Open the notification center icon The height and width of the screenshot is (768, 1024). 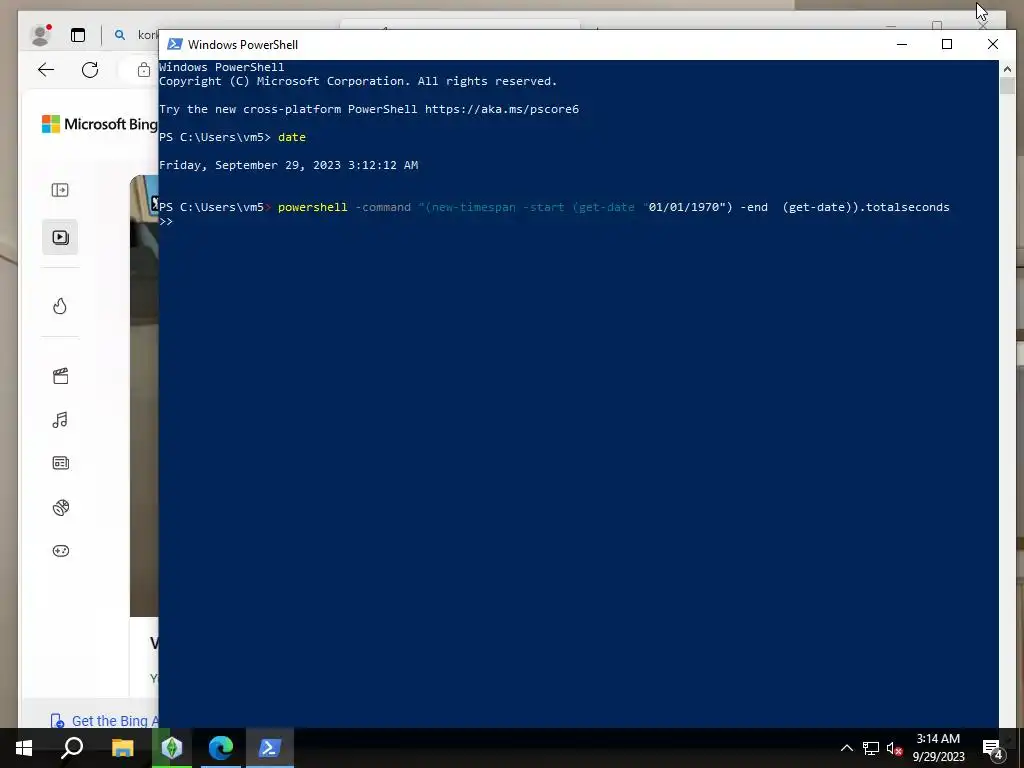[x=993, y=749]
